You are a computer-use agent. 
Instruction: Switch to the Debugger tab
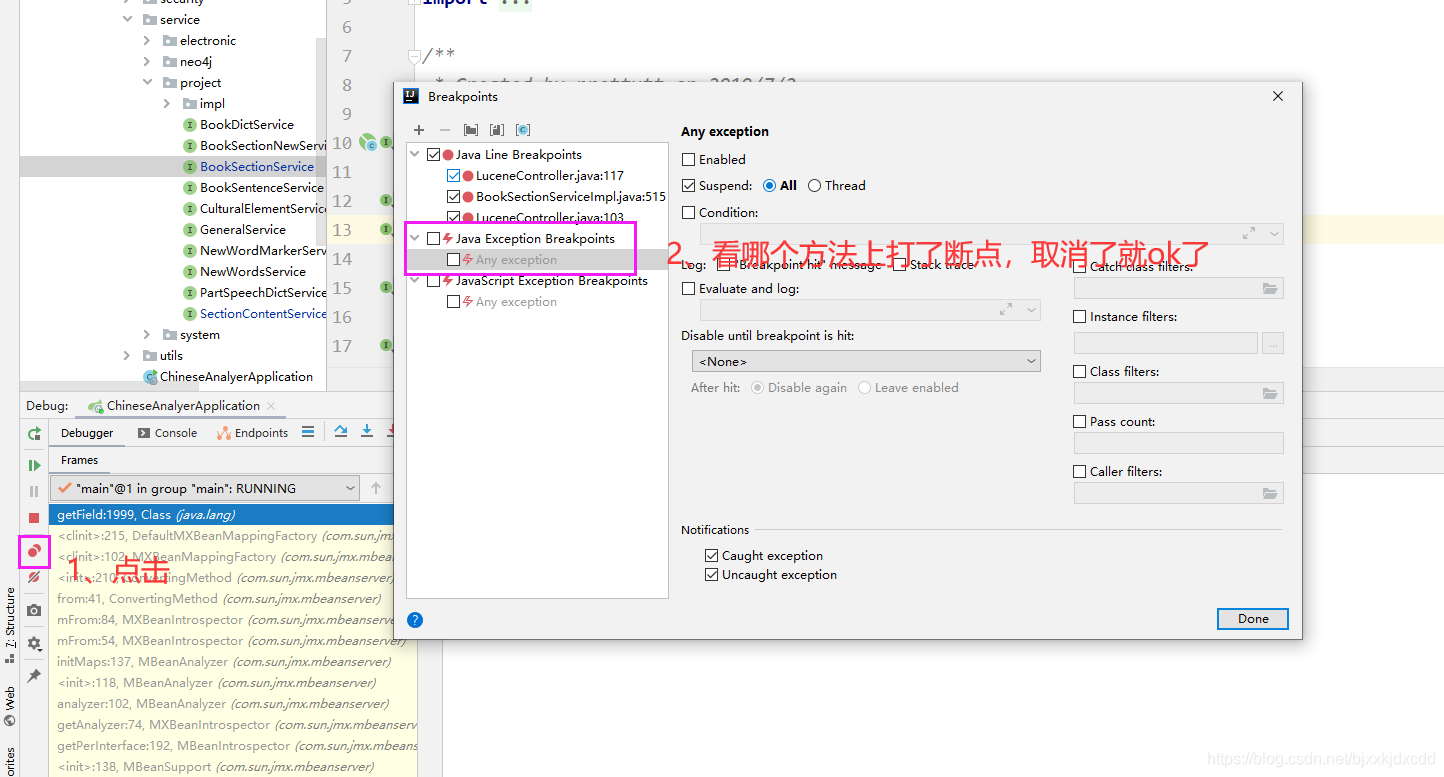coord(87,433)
